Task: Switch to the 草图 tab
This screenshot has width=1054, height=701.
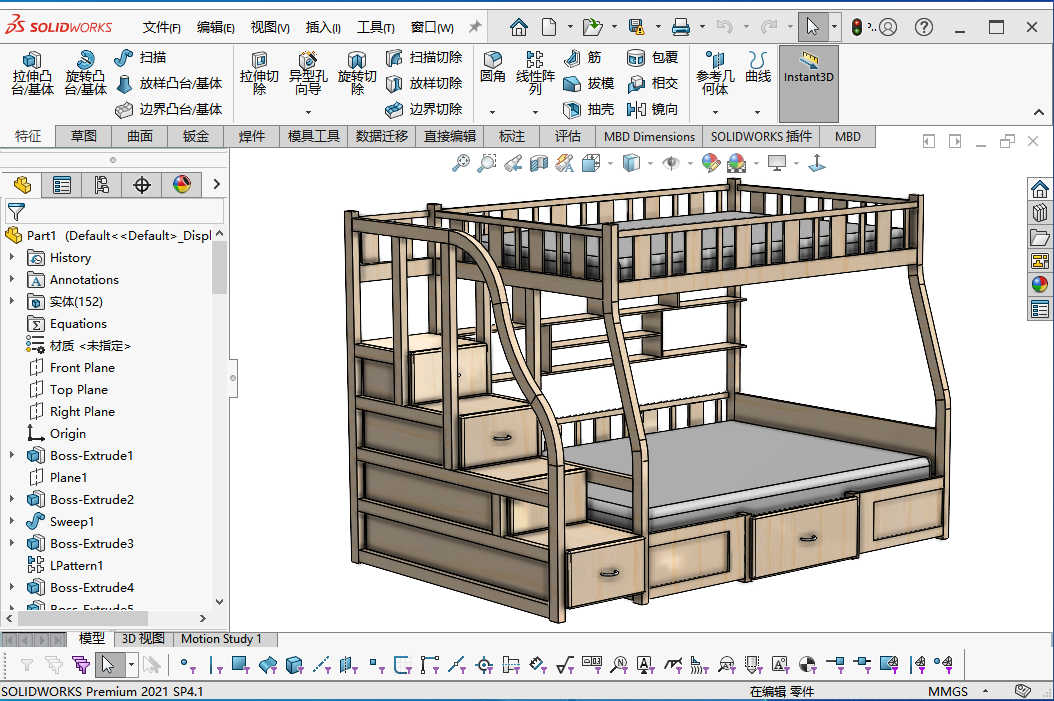Action: (x=83, y=136)
